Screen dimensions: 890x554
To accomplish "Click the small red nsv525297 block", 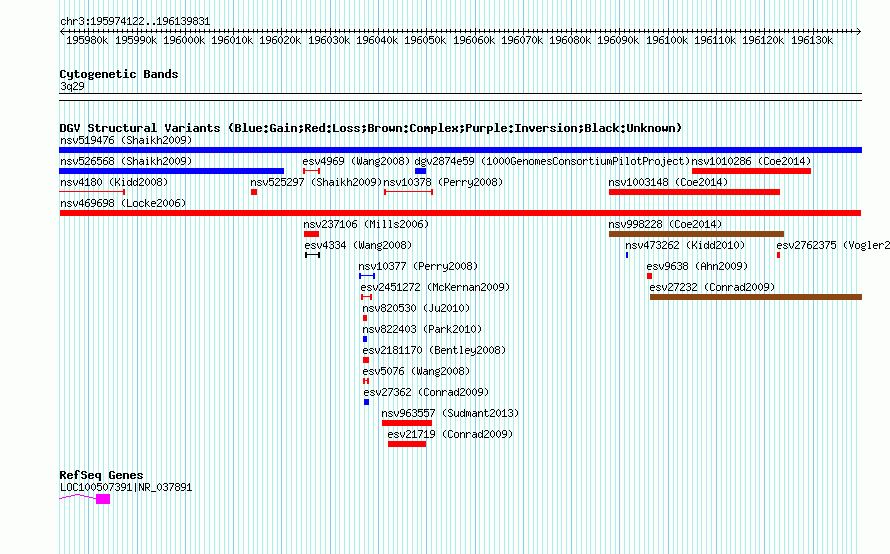I will tap(254, 192).
